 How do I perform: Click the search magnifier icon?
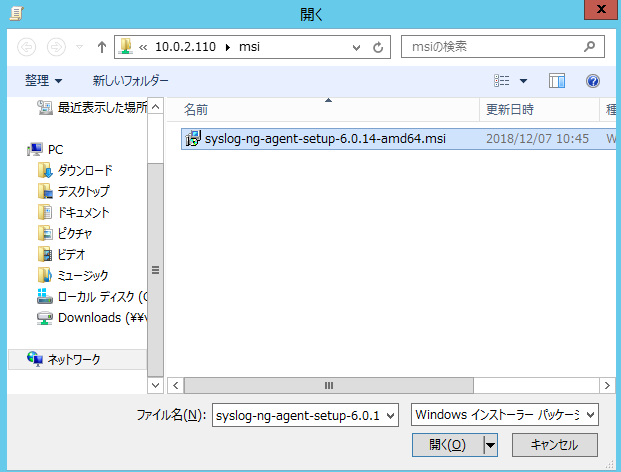590,47
